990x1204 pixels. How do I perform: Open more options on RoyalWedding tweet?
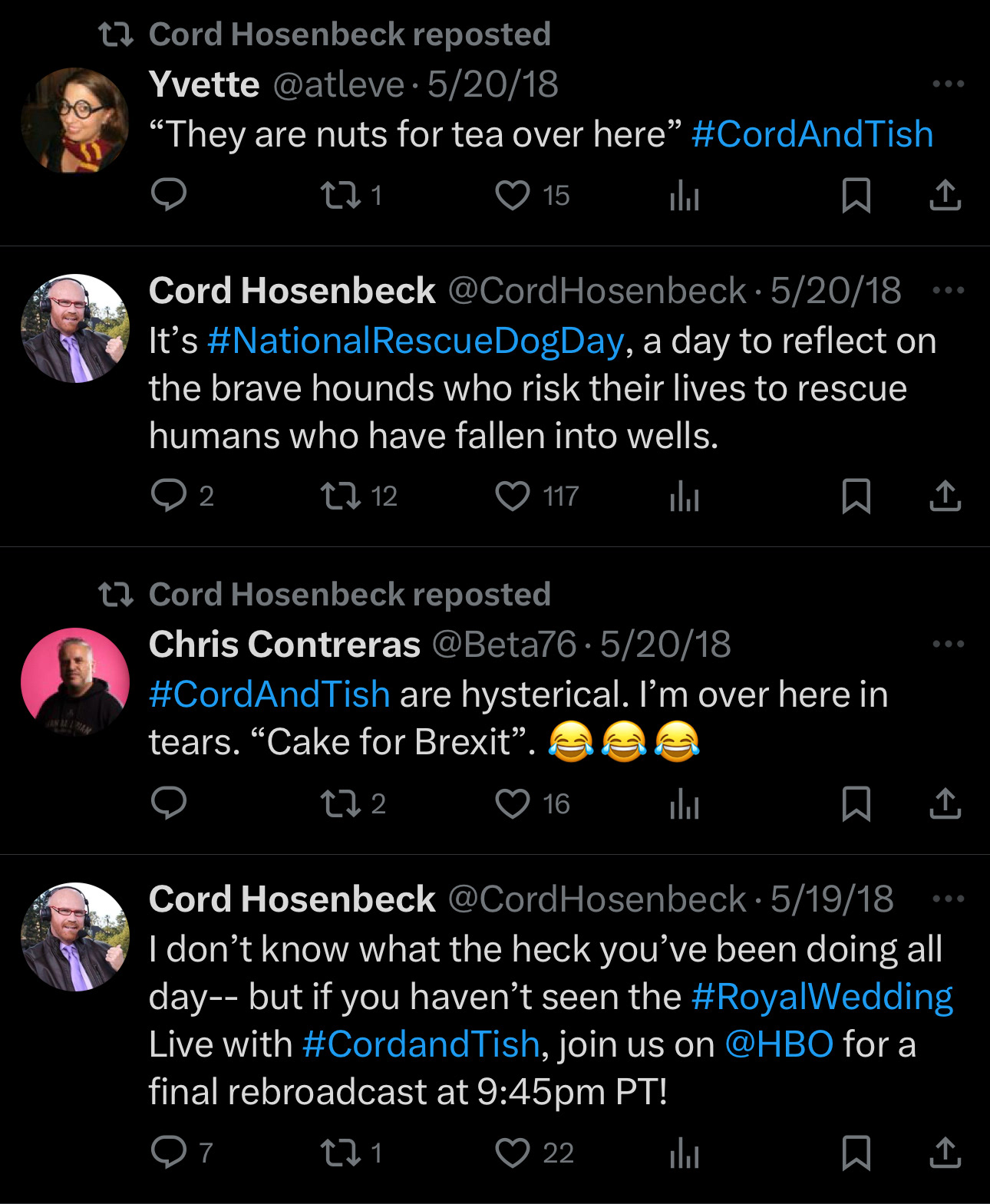[x=949, y=899]
